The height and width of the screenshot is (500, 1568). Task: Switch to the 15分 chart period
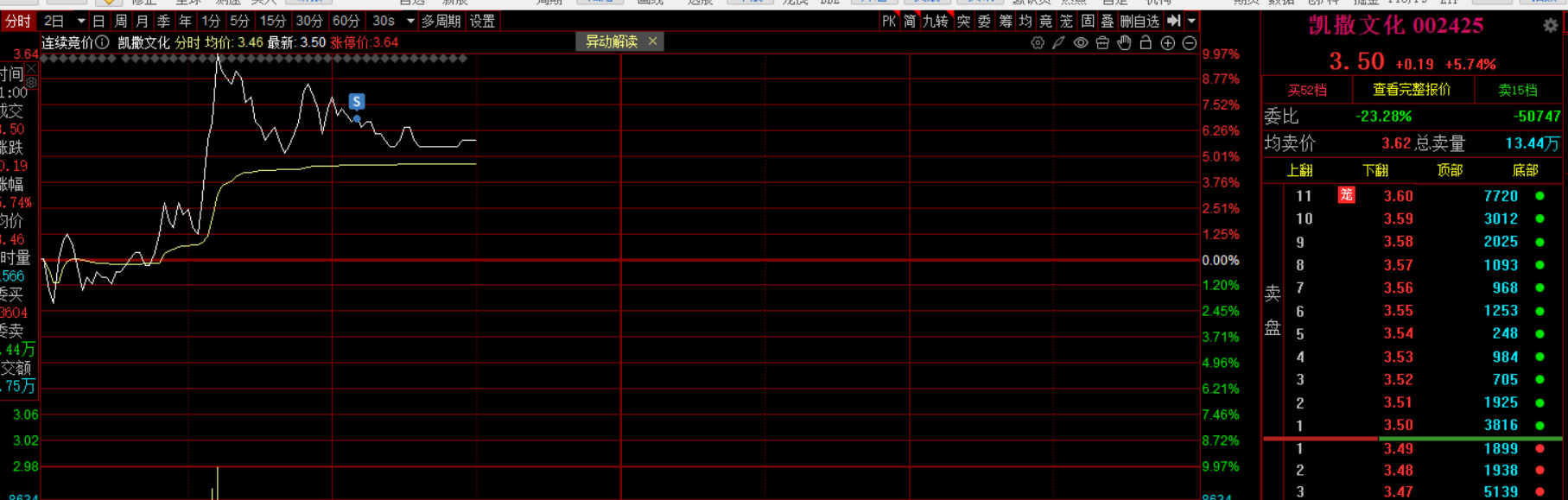click(x=273, y=21)
